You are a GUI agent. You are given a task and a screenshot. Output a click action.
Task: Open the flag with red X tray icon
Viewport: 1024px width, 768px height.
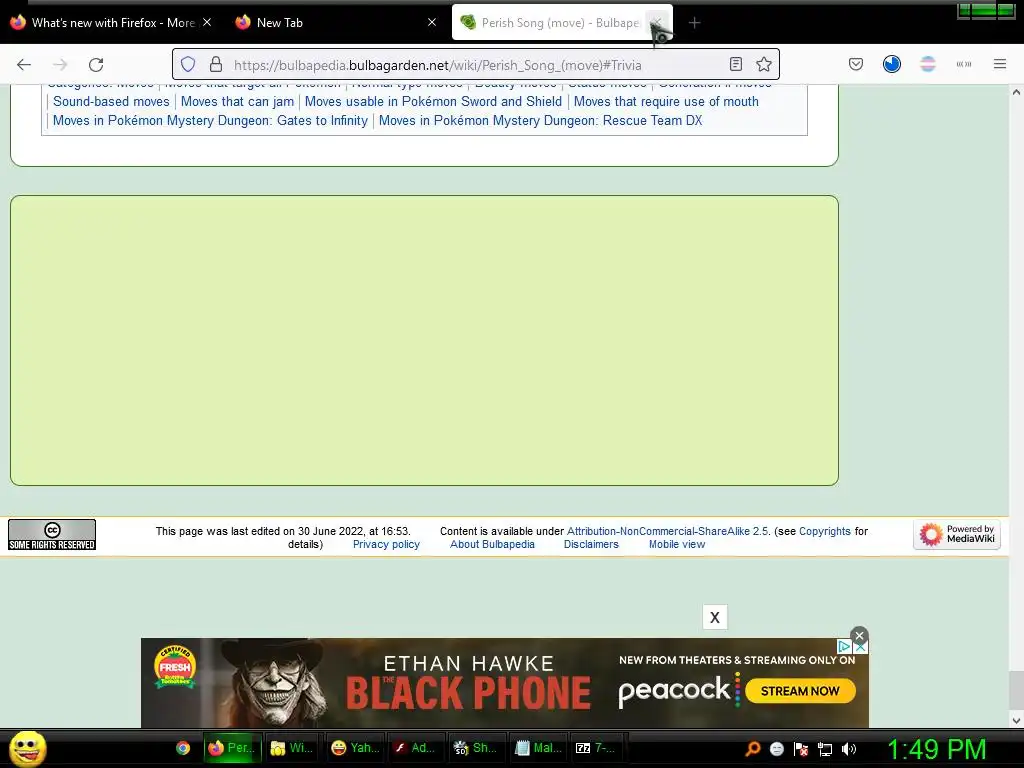(801, 749)
